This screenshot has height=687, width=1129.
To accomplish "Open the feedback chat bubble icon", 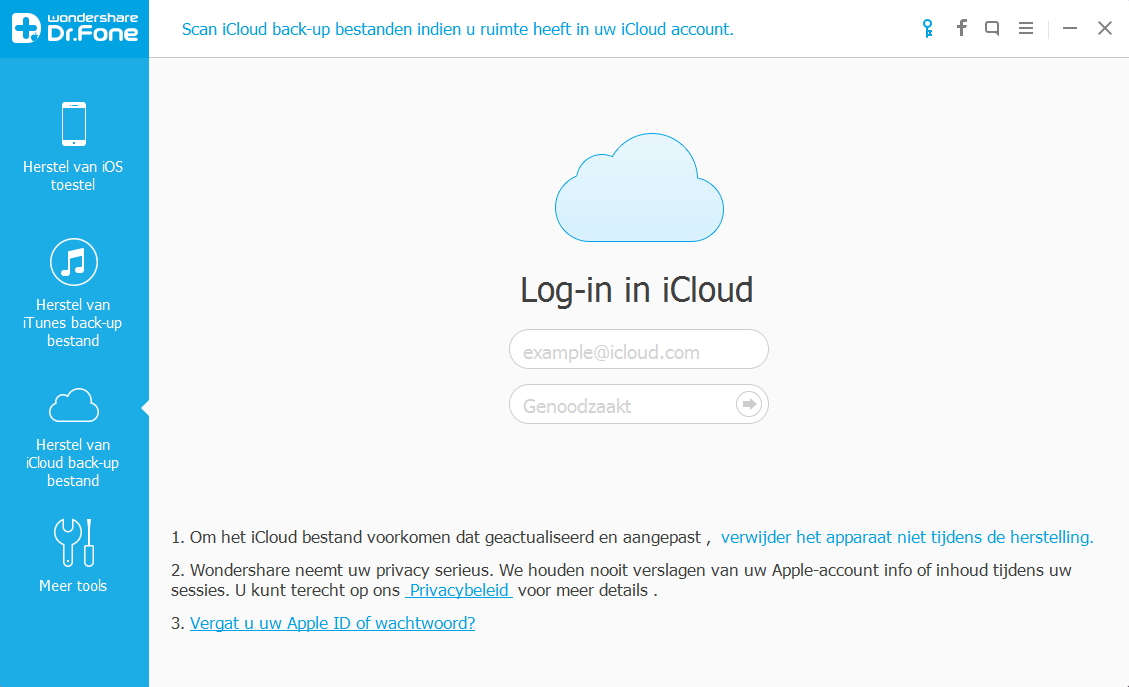I will click(992, 29).
